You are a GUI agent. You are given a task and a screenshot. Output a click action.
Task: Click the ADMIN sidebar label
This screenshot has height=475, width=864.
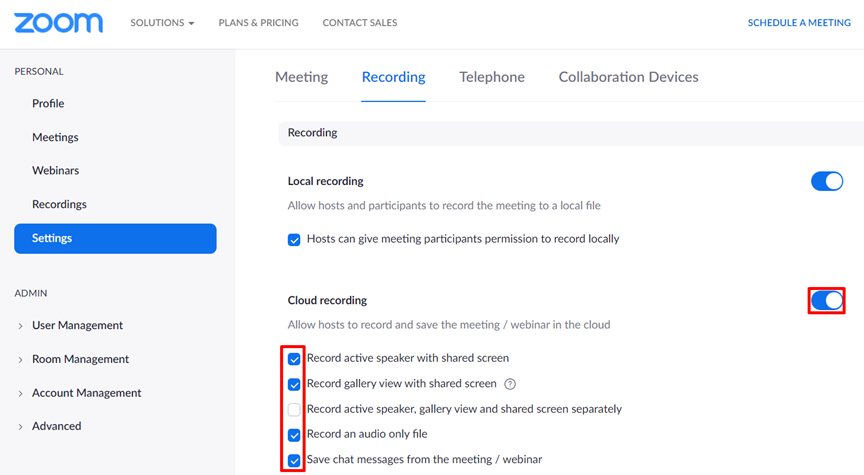click(31, 293)
